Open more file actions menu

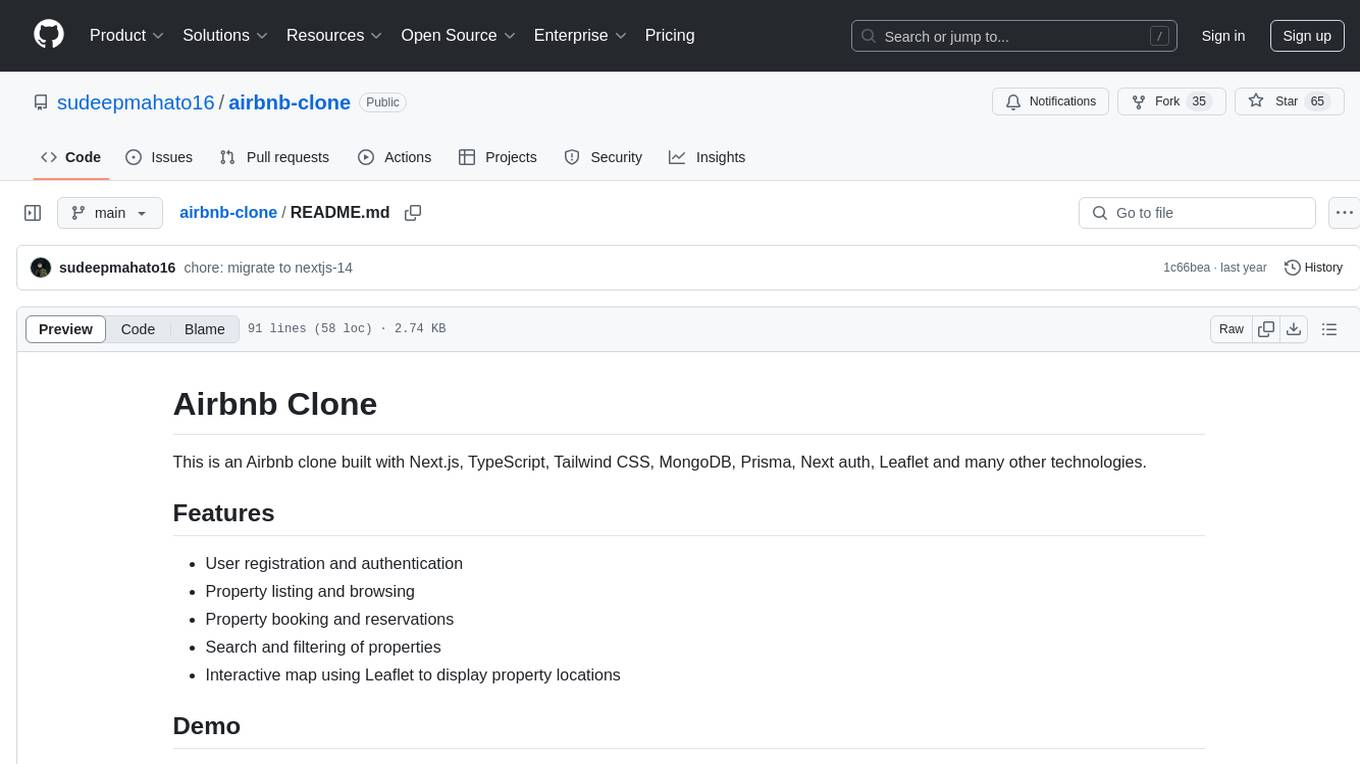pyautogui.click(x=1345, y=213)
